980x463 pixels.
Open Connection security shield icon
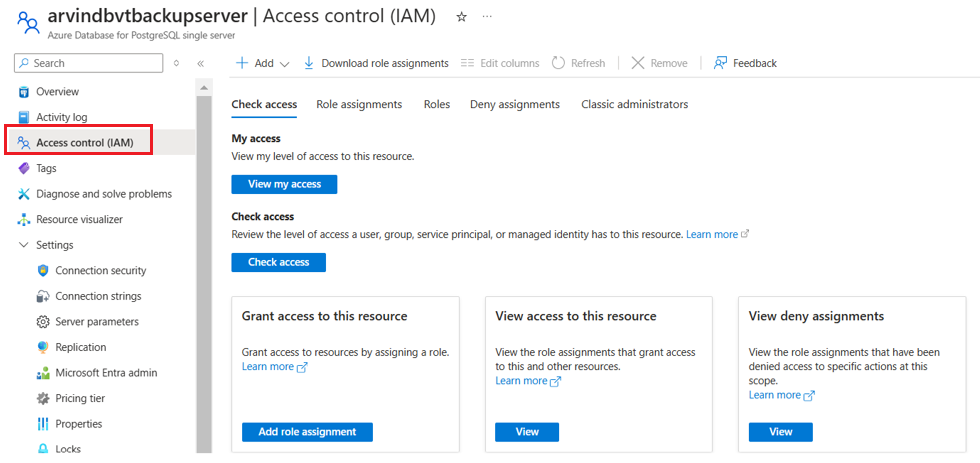click(x=43, y=271)
